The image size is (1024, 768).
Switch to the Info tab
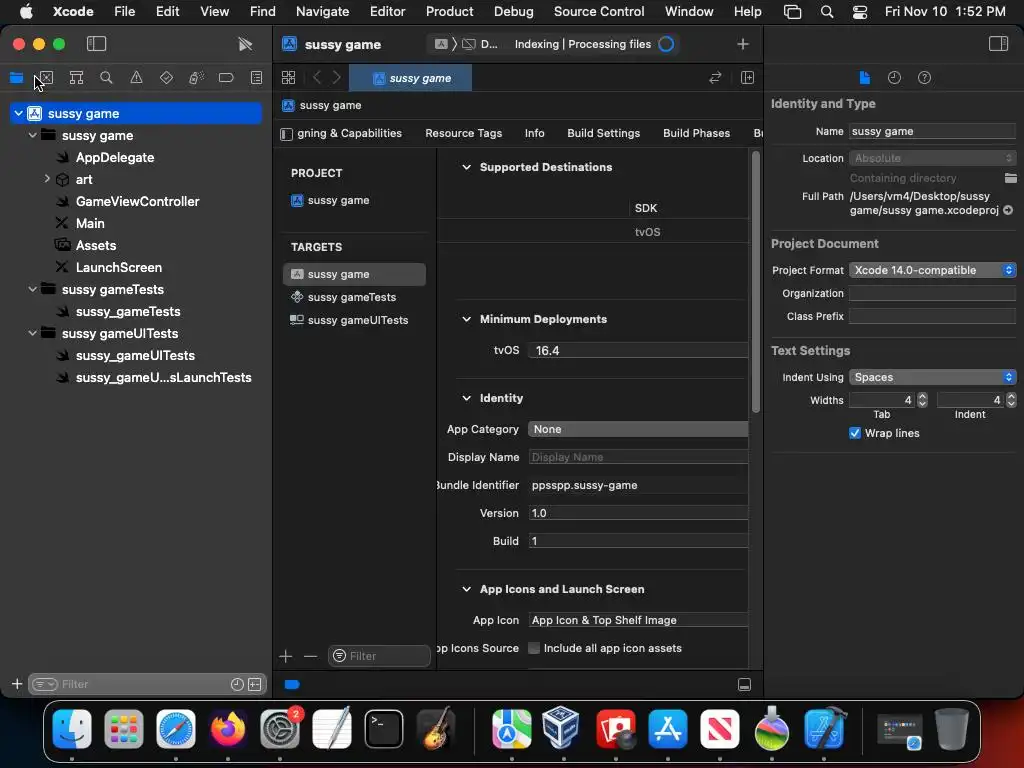coord(534,133)
